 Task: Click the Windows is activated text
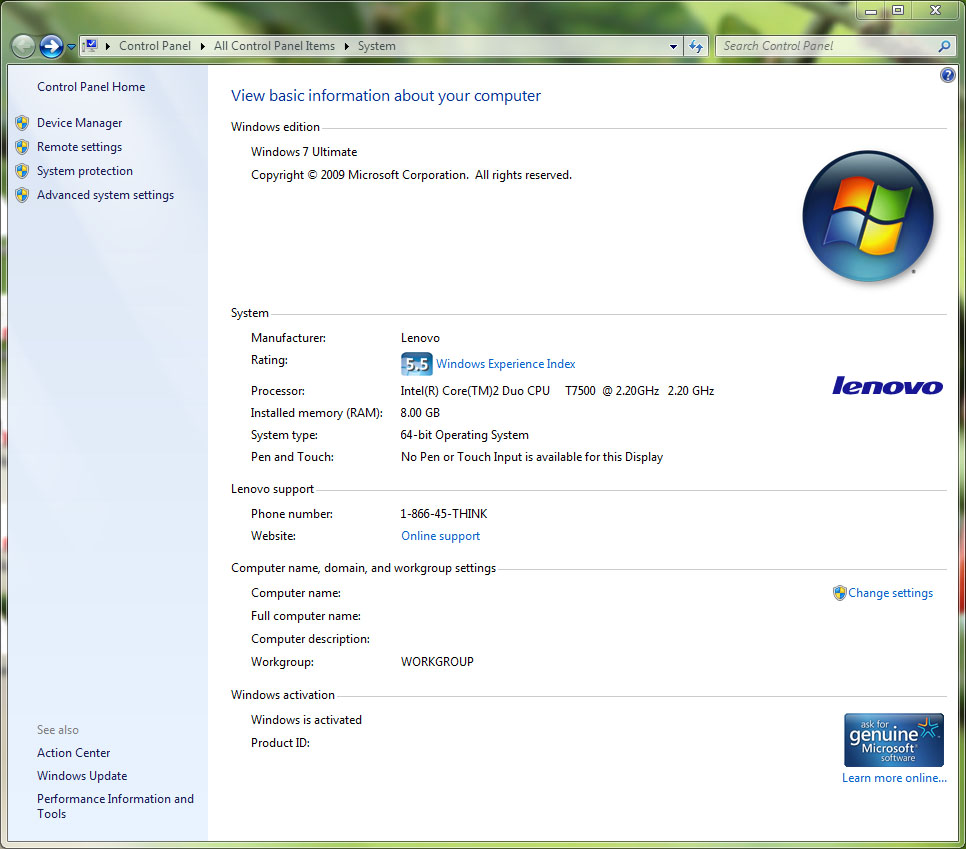(306, 720)
